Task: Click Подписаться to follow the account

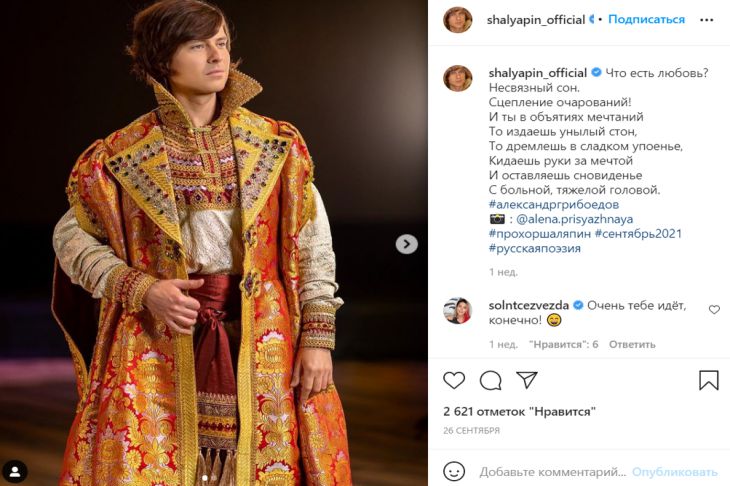Action: 646,20
